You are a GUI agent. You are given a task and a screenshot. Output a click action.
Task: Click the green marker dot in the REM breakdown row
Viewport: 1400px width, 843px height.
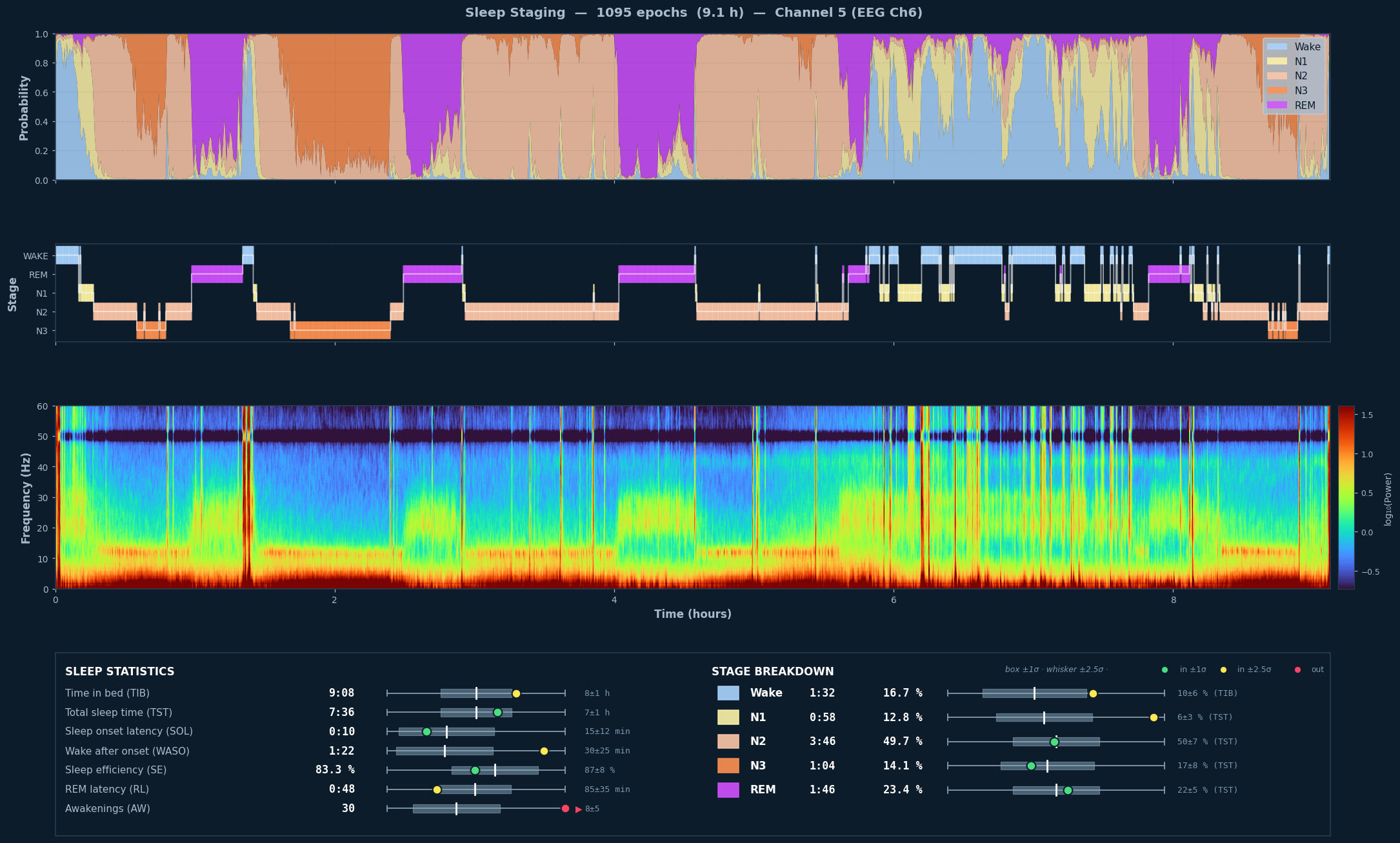(x=1068, y=790)
